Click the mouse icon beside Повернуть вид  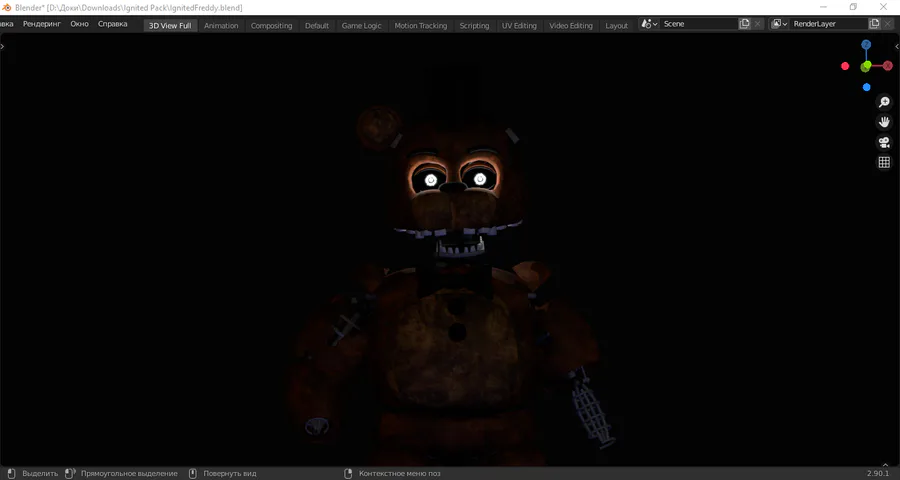193,474
